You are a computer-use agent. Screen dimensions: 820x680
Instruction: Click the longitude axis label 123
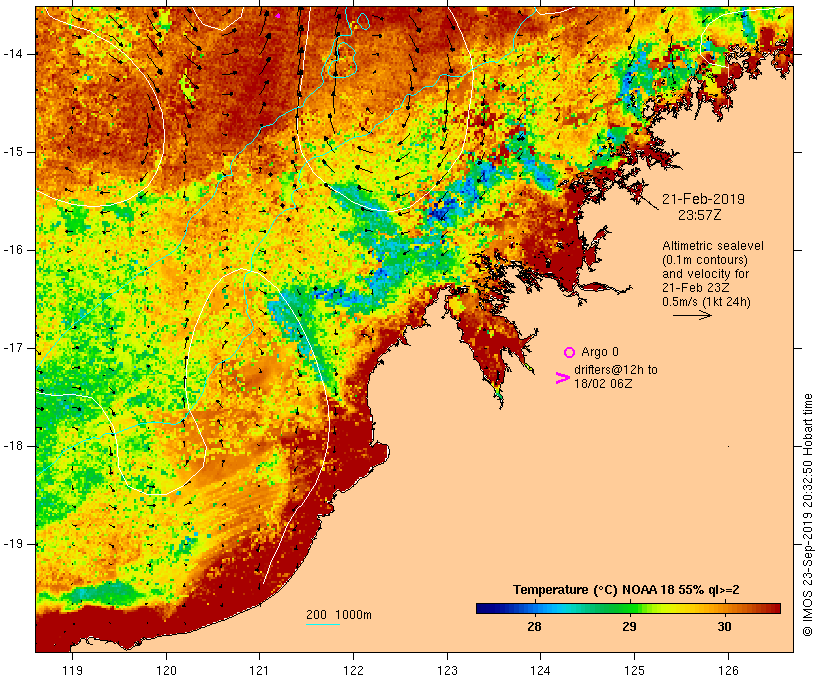447,671
